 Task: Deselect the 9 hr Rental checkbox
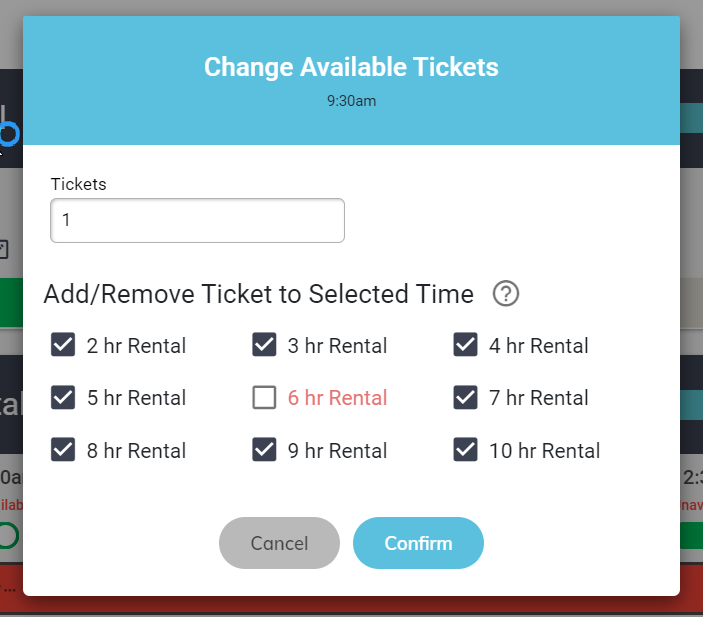click(264, 450)
